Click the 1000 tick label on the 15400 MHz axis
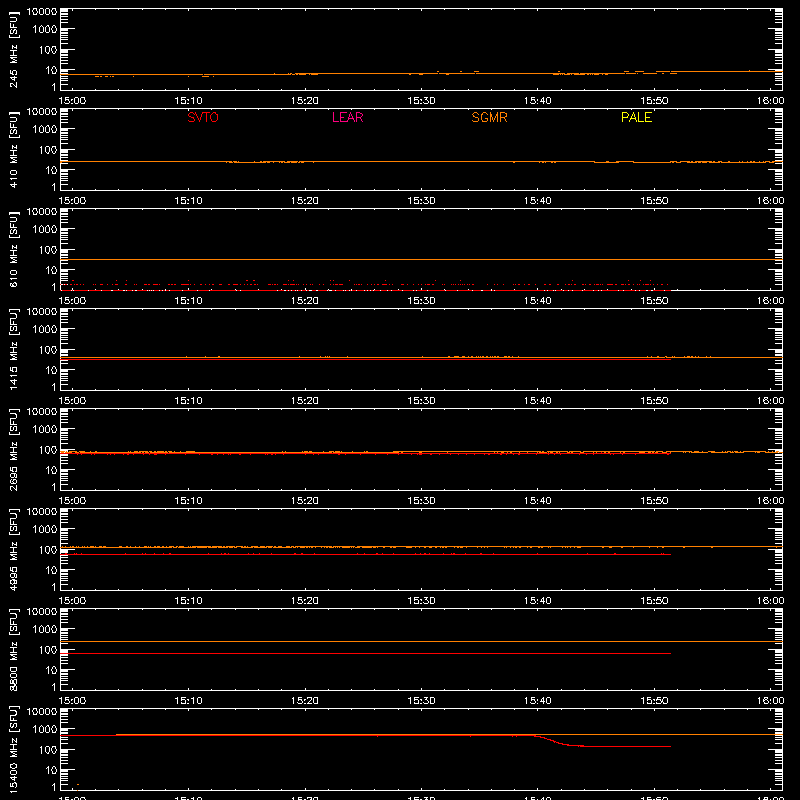 pos(45,730)
